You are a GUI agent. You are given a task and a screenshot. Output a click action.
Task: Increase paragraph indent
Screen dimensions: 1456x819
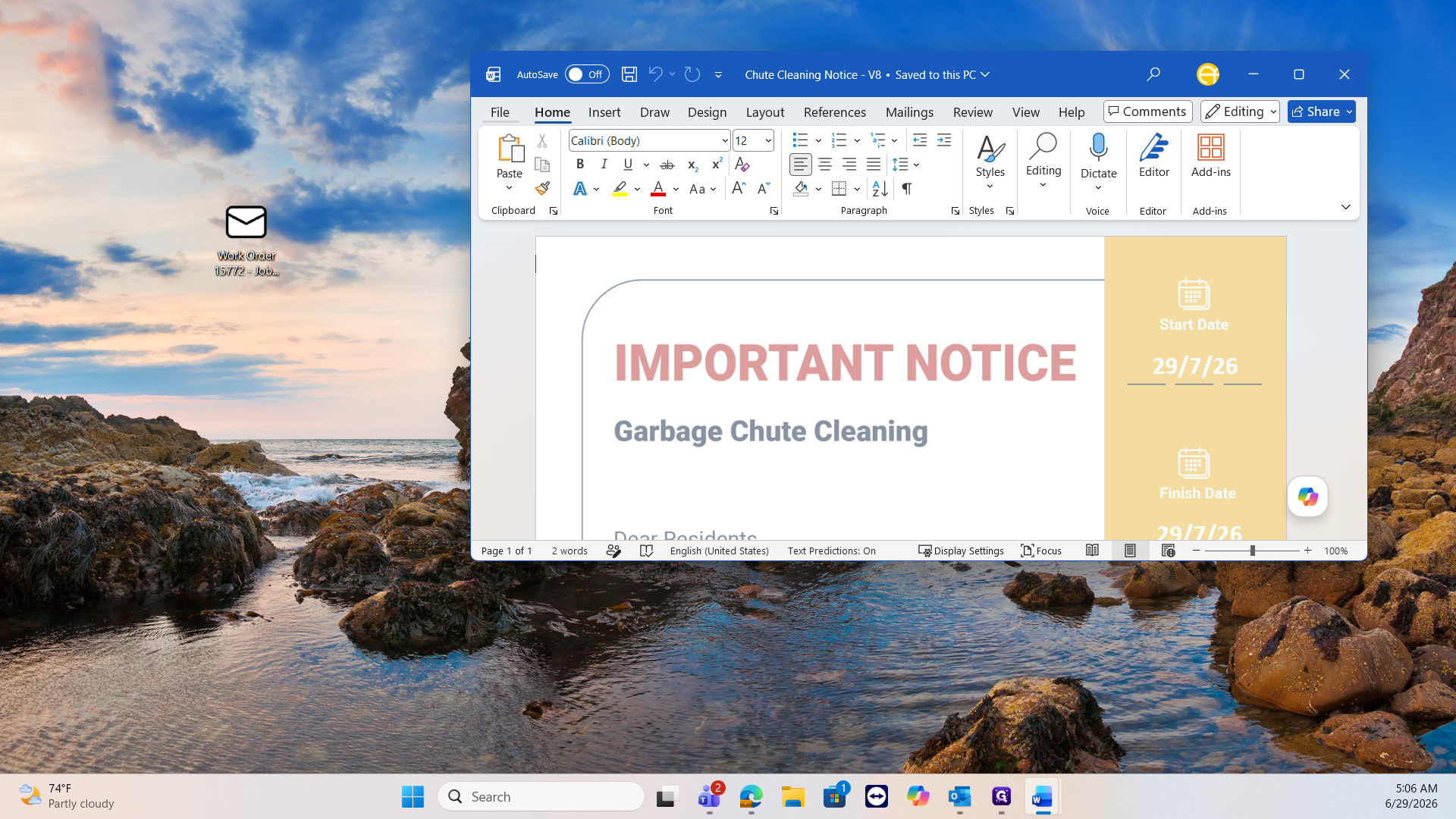[943, 140]
